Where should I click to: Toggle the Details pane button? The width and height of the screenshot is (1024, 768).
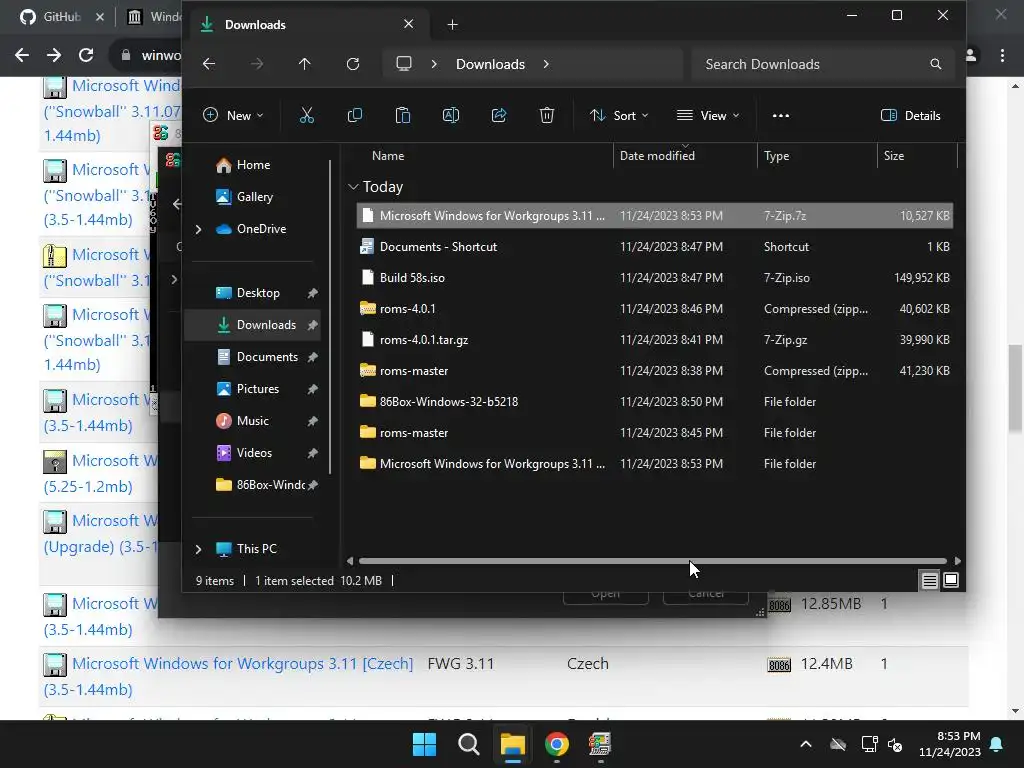[x=910, y=116]
